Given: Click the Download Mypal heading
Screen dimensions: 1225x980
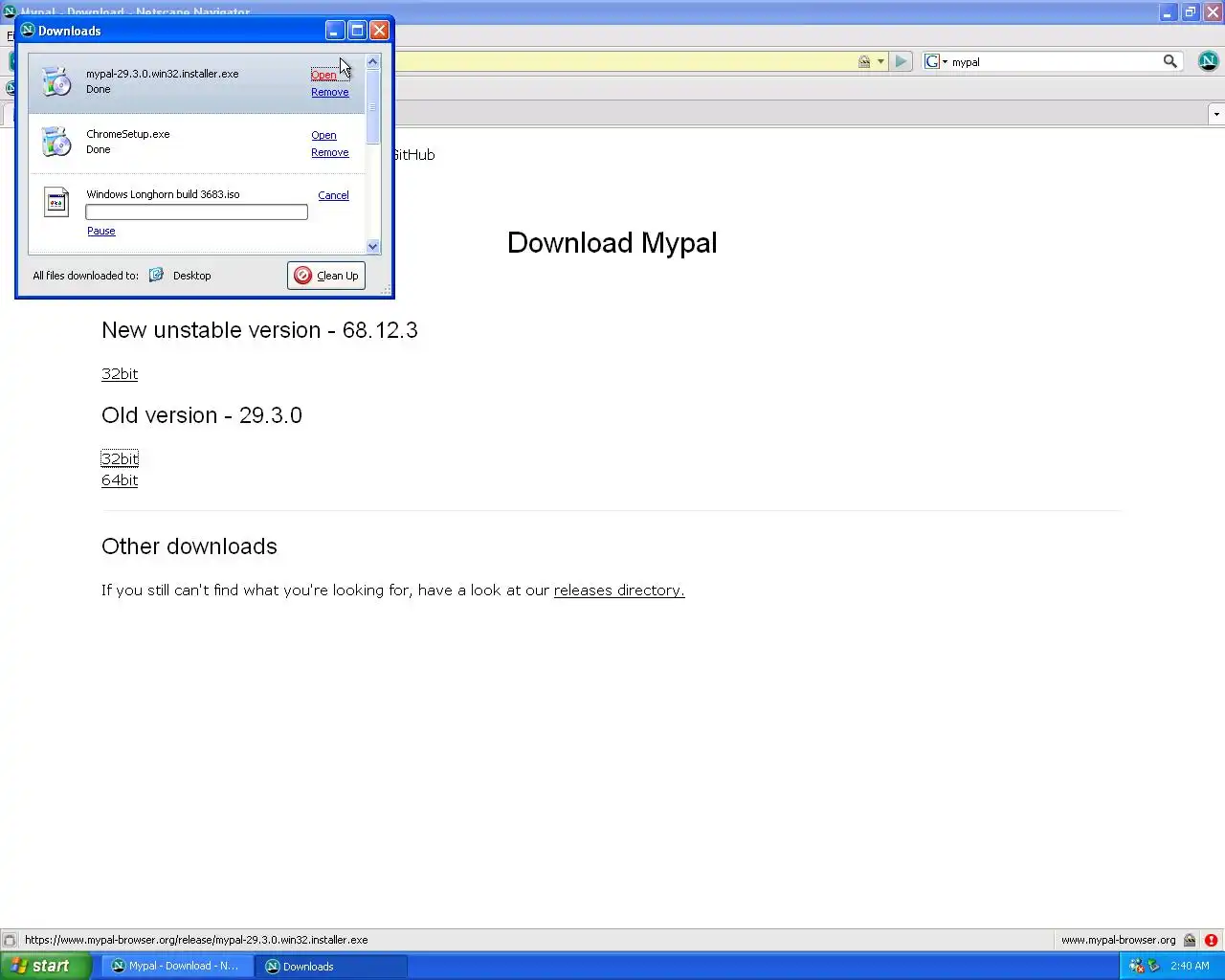Looking at the screenshot, I should click(612, 243).
